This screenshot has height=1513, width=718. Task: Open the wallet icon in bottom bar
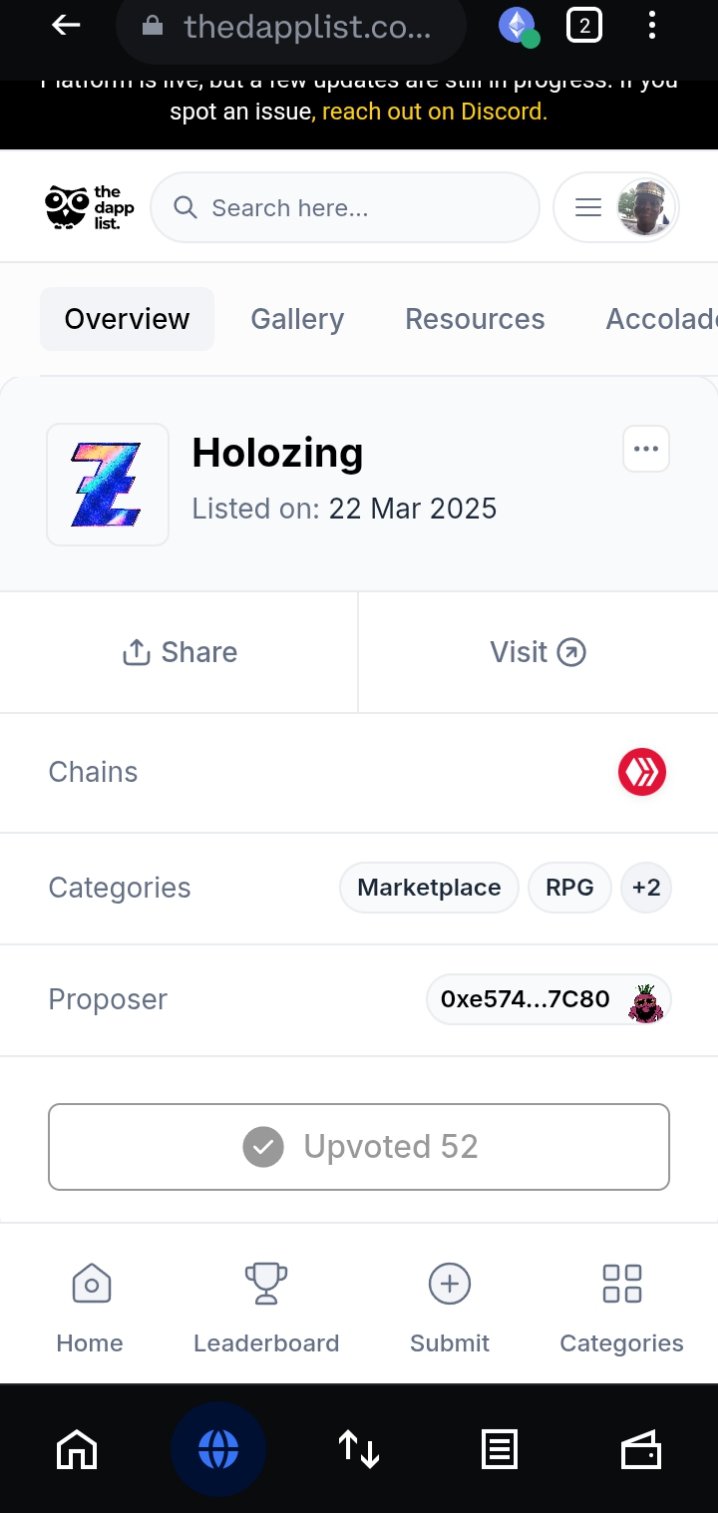coord(641,1449)
